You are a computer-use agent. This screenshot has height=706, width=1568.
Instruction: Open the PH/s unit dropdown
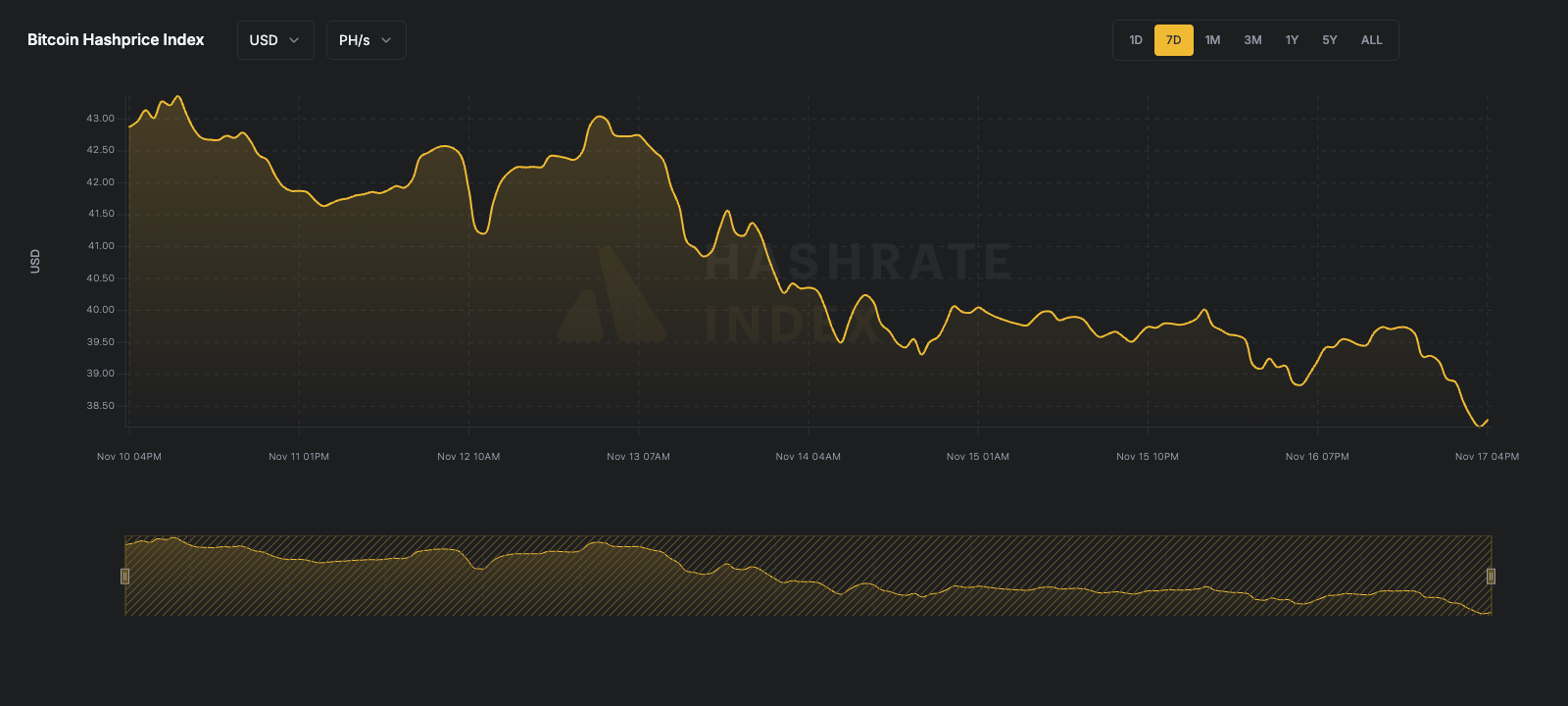tap(366, 40)
